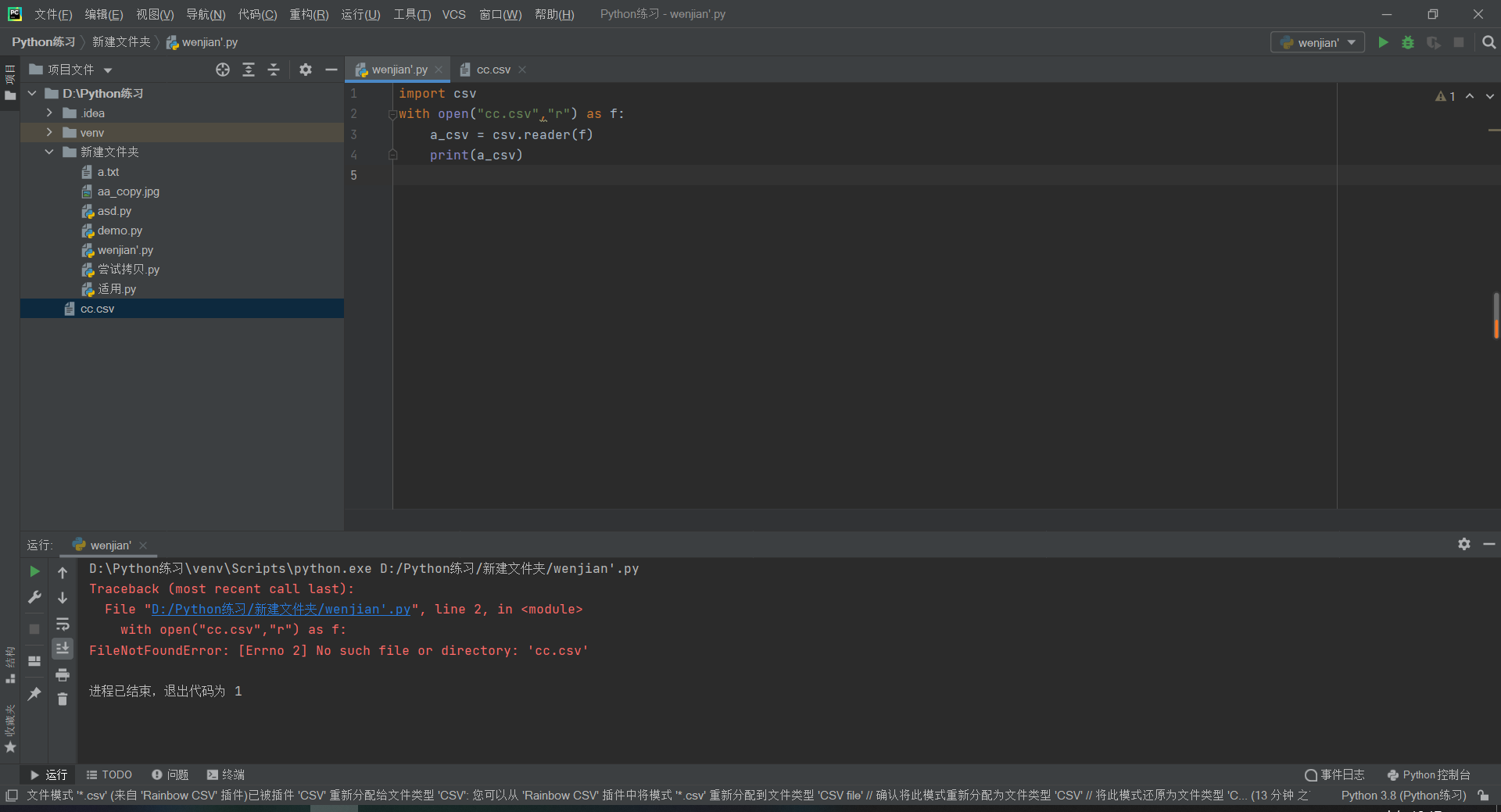1501x812 pixels.
Task: Open the 重构(R) menu
Action: [309, 14]
